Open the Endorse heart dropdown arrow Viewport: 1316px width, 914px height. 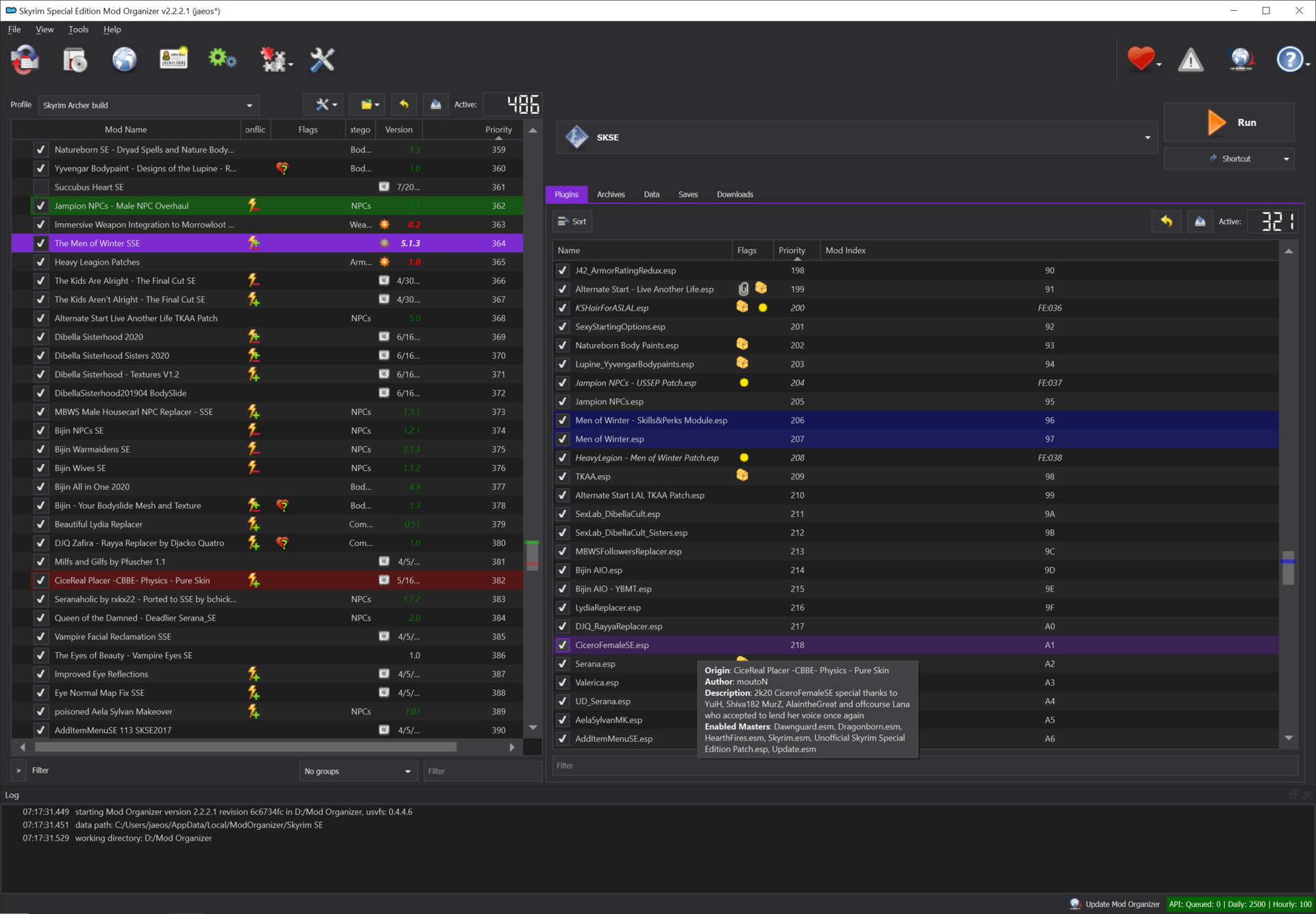tap(1159, 64)
